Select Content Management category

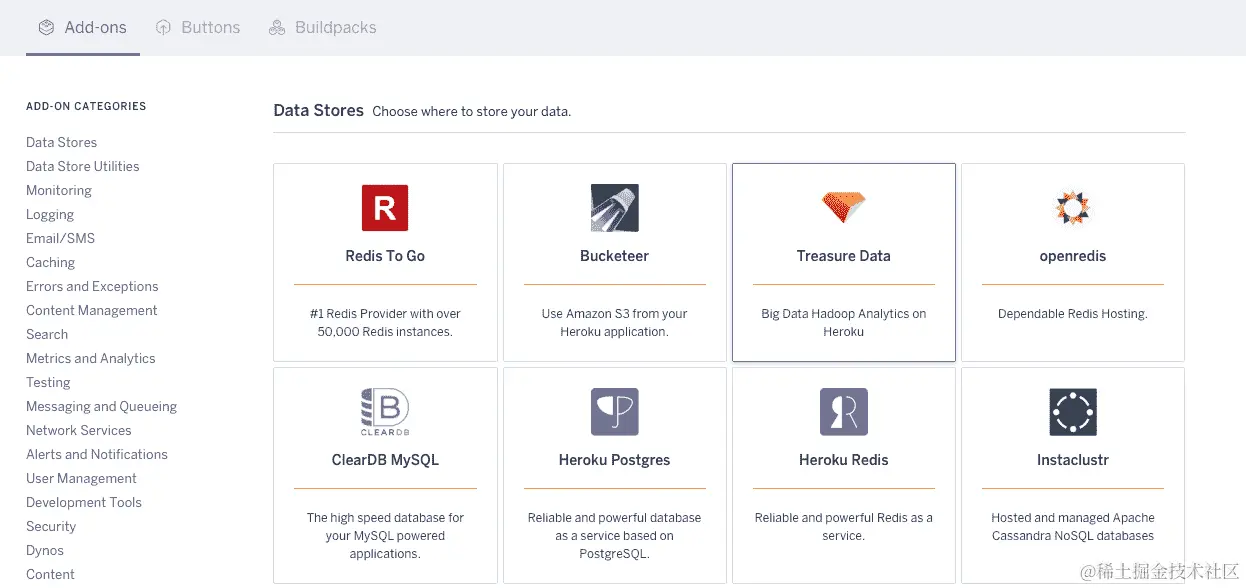91,311
